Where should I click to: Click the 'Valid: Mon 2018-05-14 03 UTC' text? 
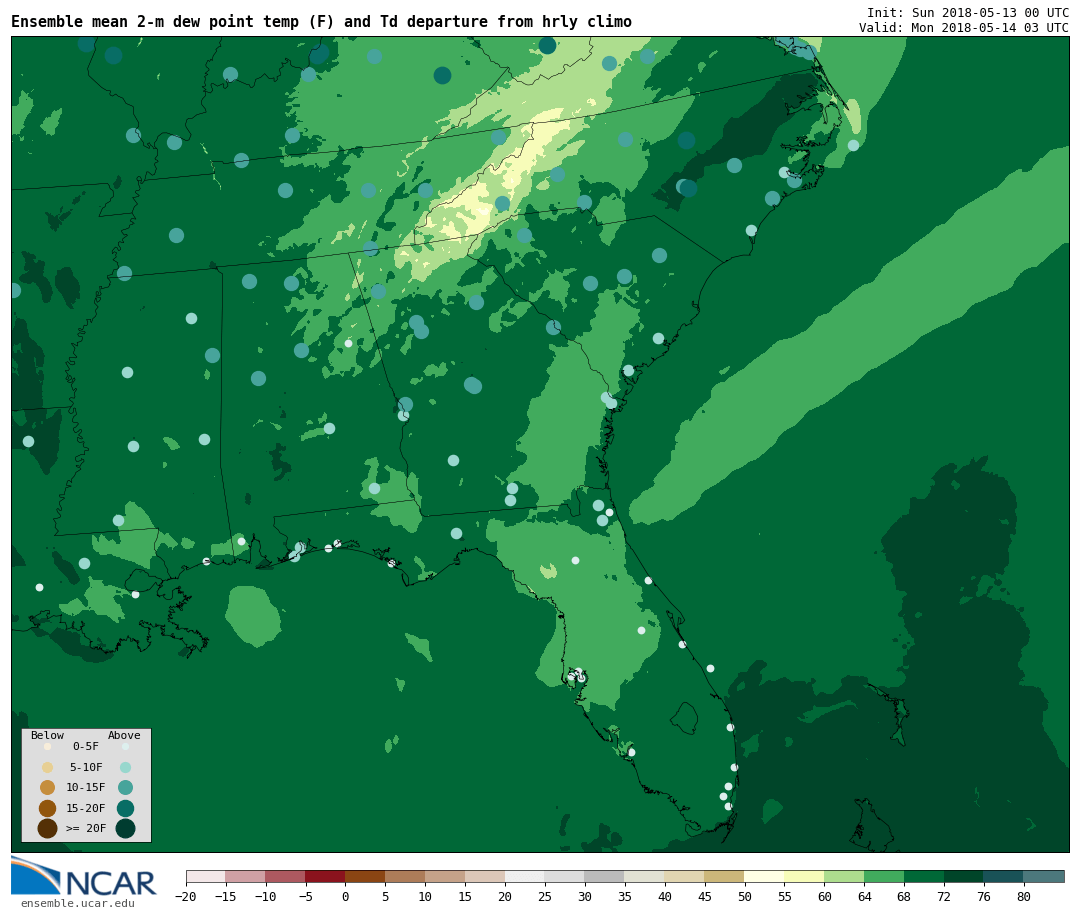tap(963, 28)
